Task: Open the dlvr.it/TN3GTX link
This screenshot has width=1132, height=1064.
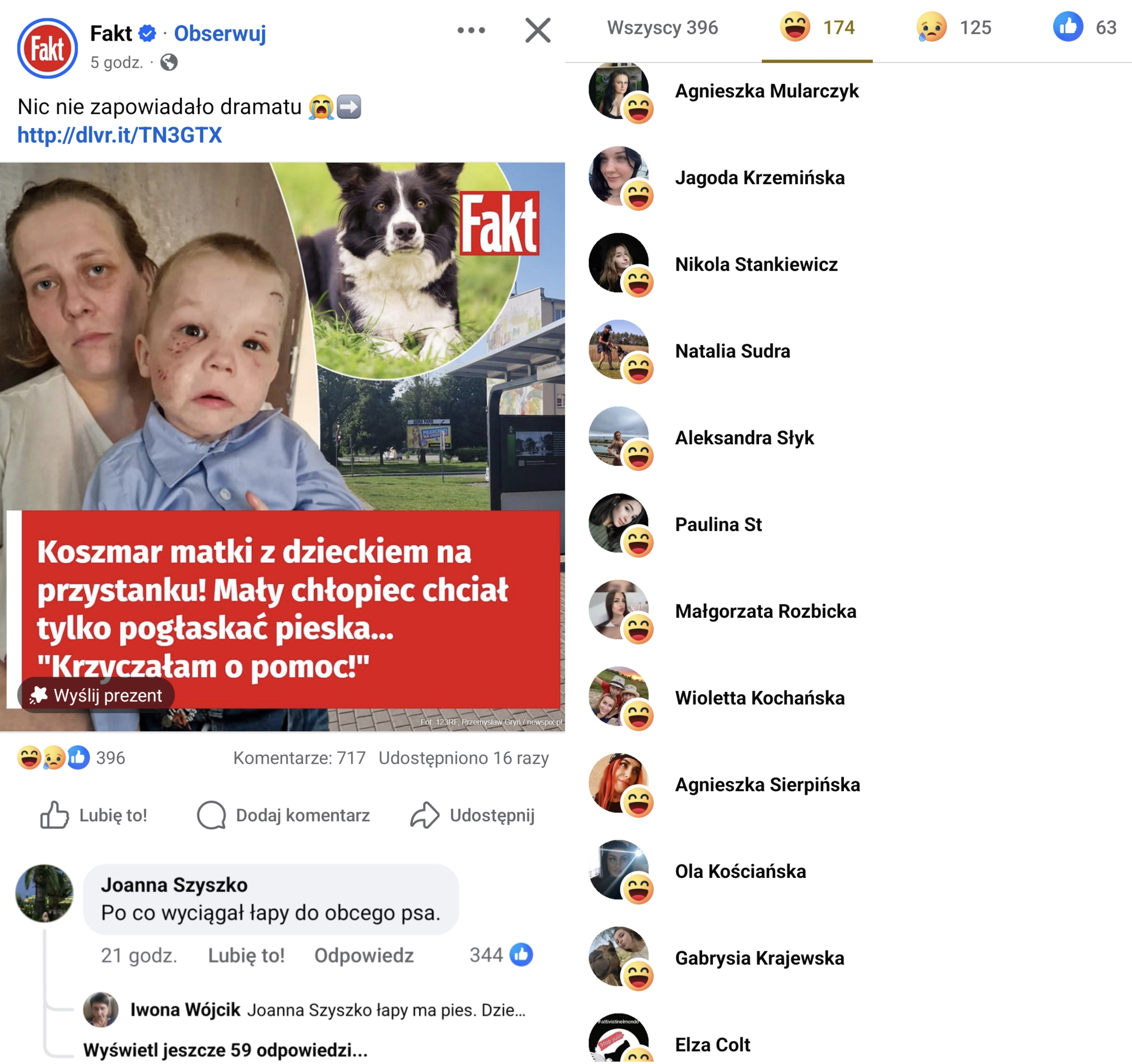Action: tap(120, 135)
